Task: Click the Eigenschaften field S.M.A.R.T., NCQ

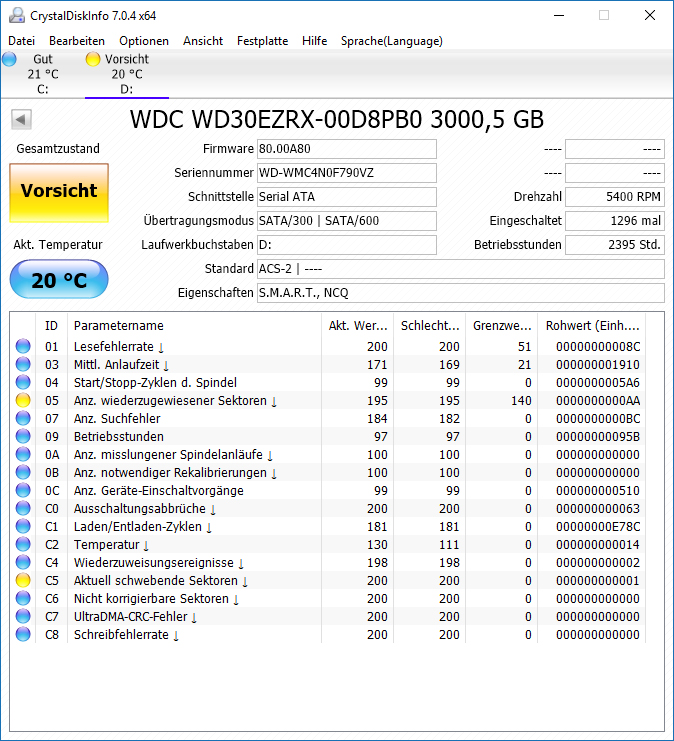Action: coord(461,293)
